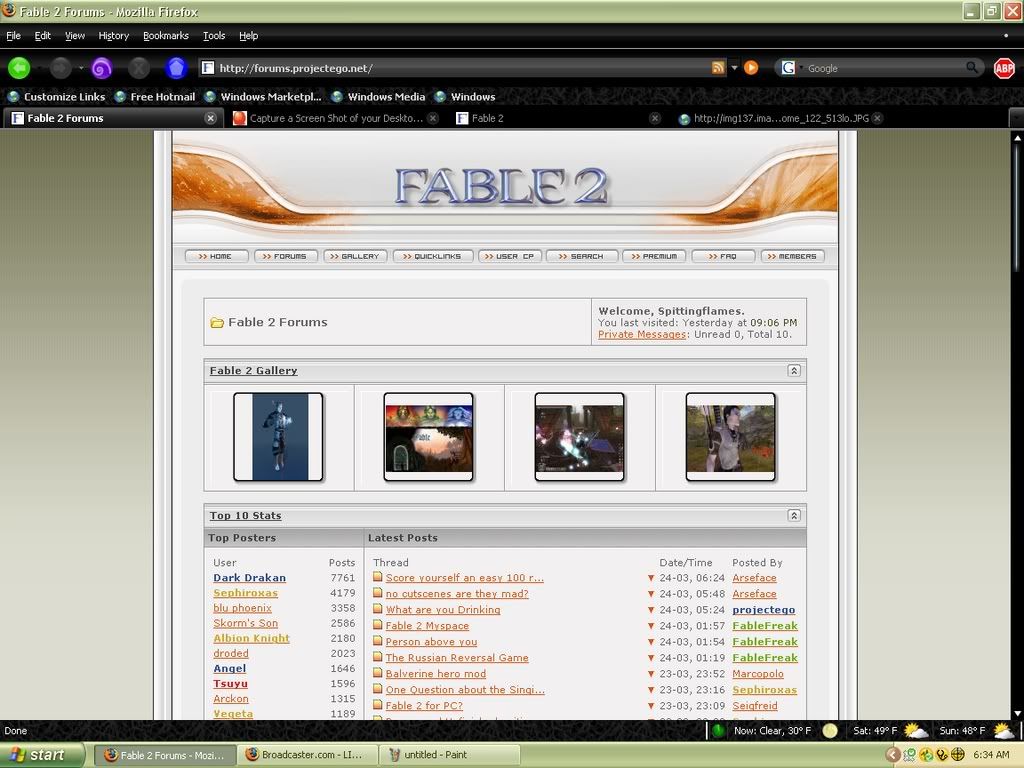The height and width of the screenshot is (768, 1024).
Task: Close the img137 JPG tab
Action: [878, 118]
